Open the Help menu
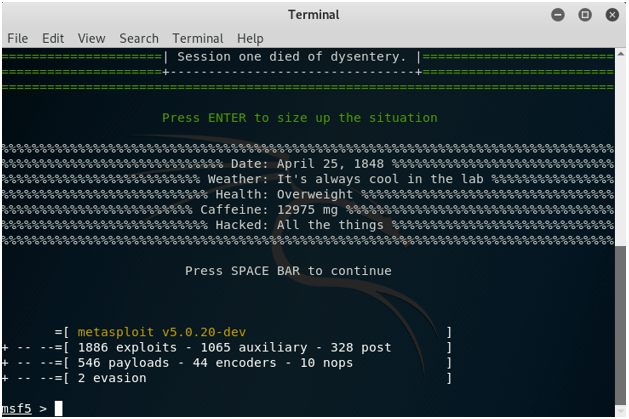This screenshot has height=419, width=629. coord(250,38)
